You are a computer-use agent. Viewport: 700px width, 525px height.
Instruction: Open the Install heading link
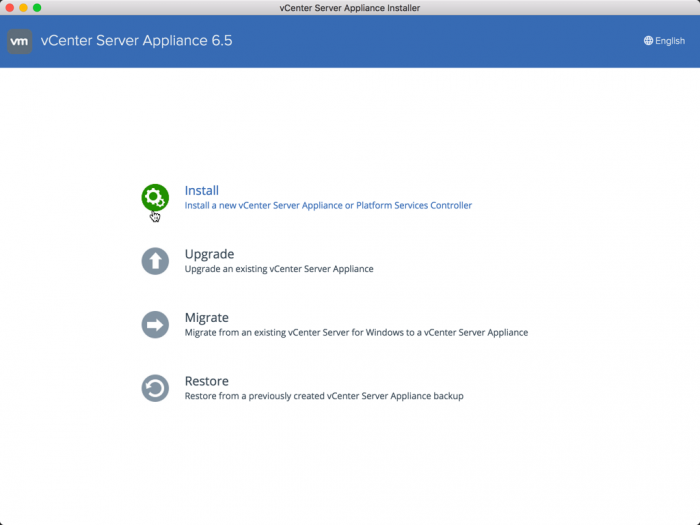coord(202,191)
